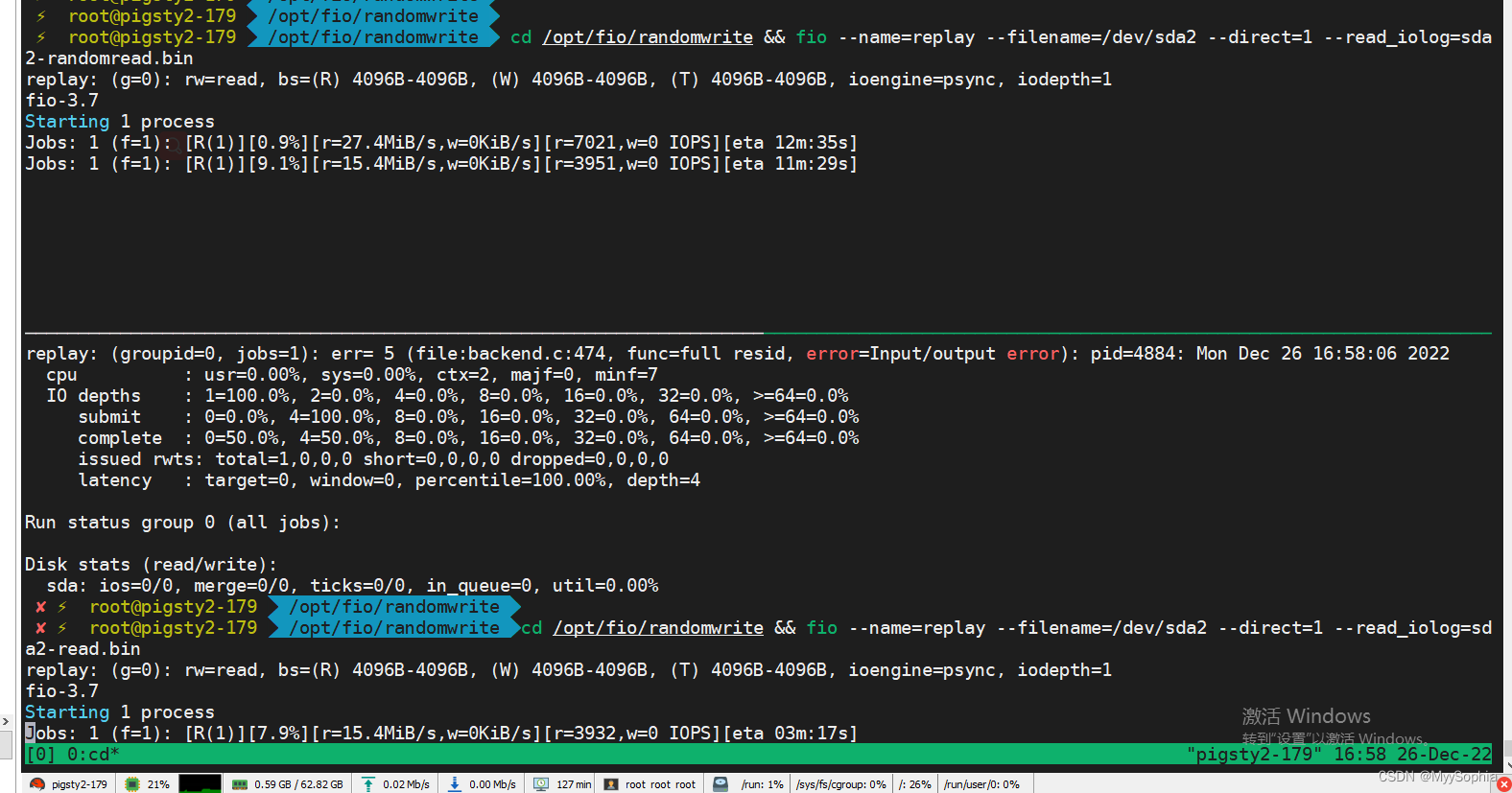Click tmux window label [0] 0:cd*
Screen dimensions: 1512x793
pos(72,755)
